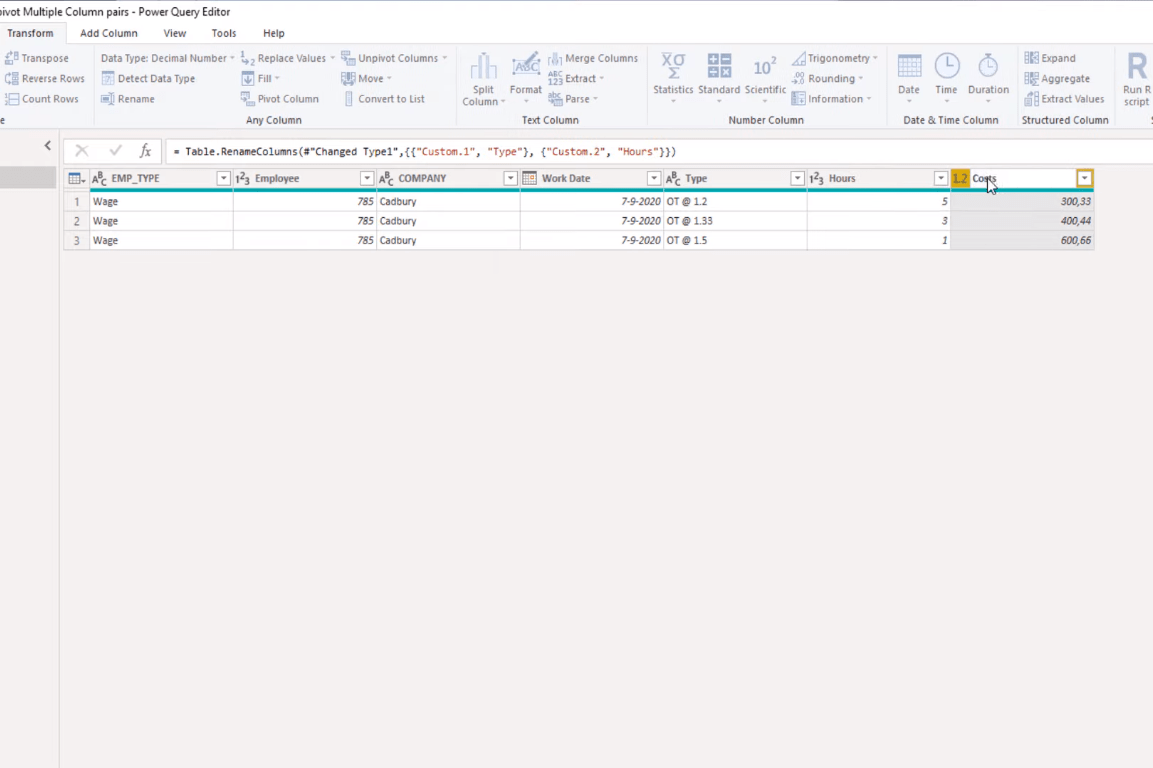
Task: Click Count Rows tool
Action: tap(42, 99)
